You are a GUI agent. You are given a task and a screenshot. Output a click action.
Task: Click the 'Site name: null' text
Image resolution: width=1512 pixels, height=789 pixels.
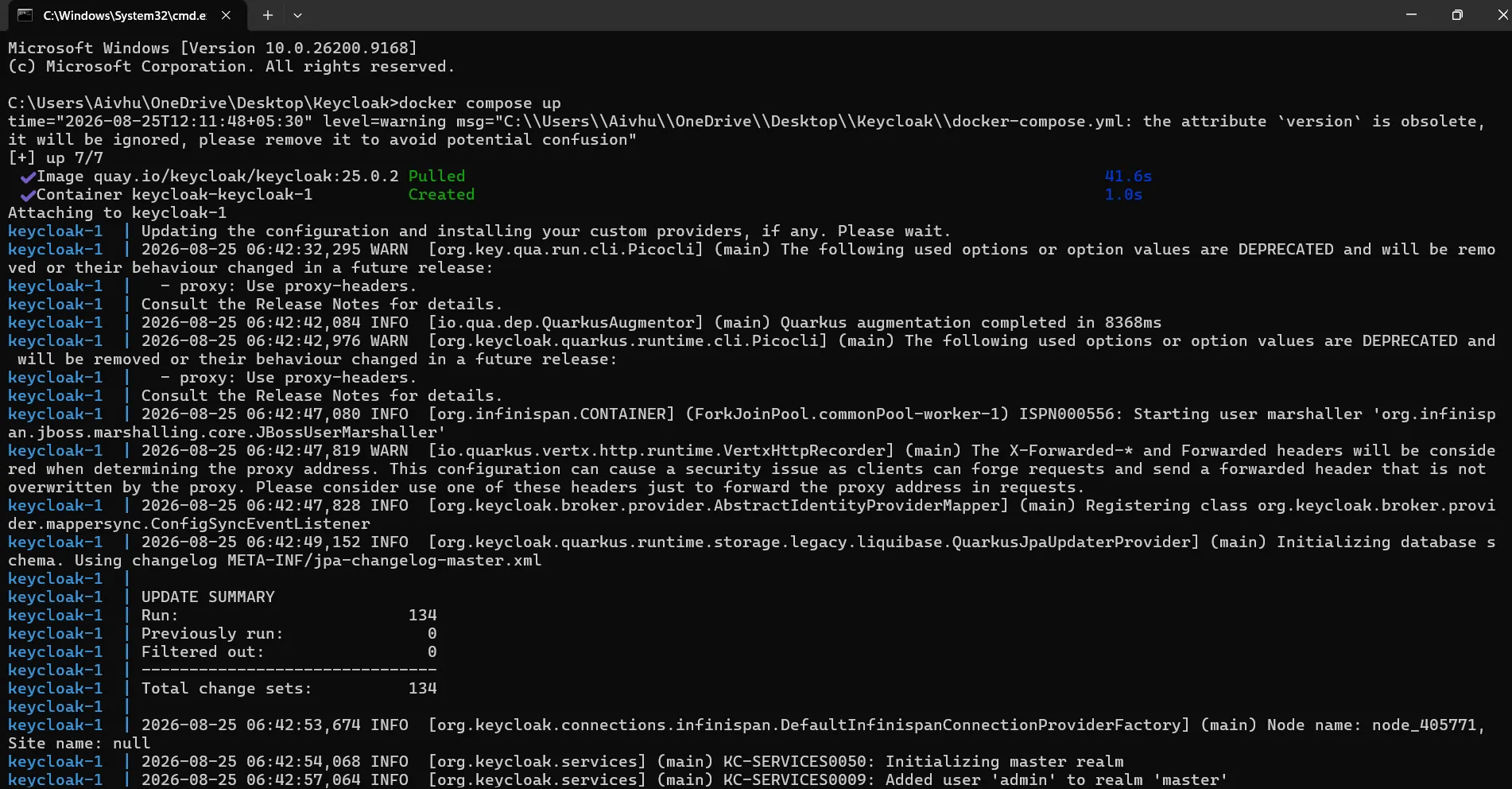tap(79, 743)
